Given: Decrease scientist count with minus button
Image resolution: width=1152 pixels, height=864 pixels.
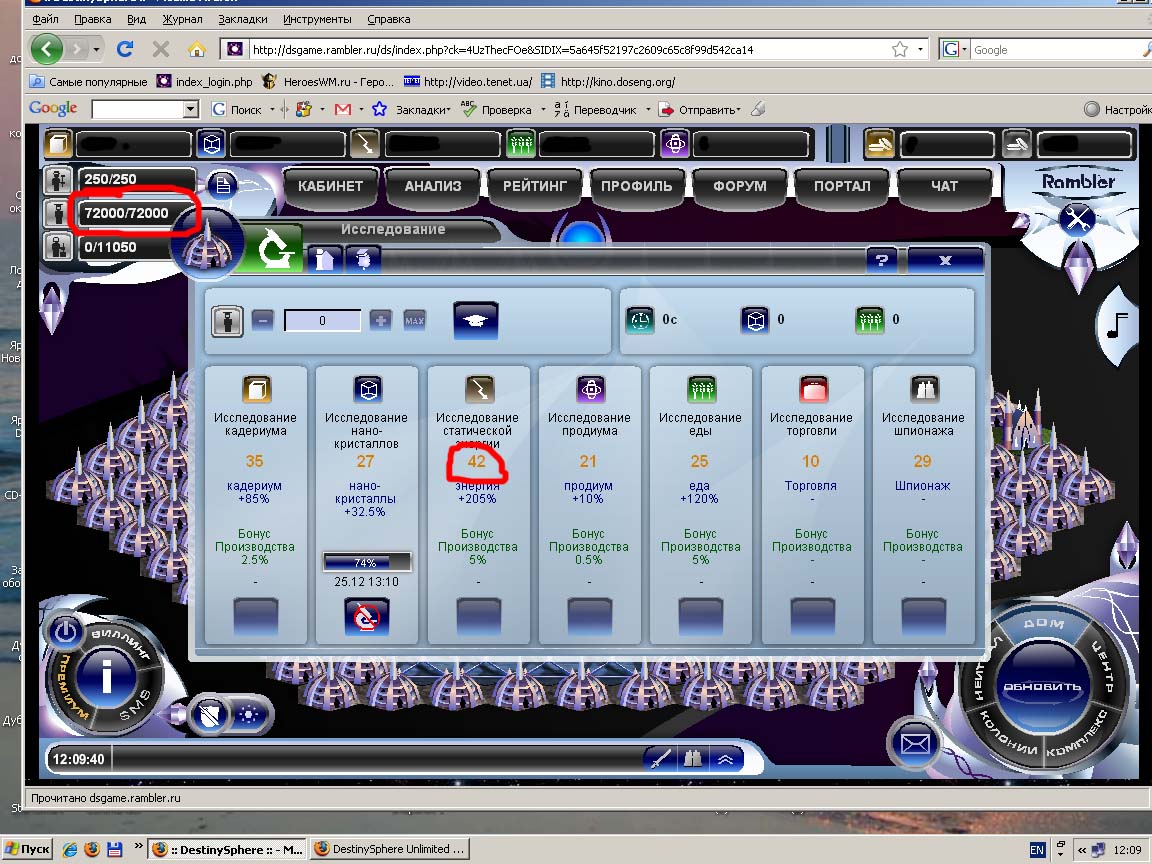Looking at the screenshot, I should click(262, 320).
